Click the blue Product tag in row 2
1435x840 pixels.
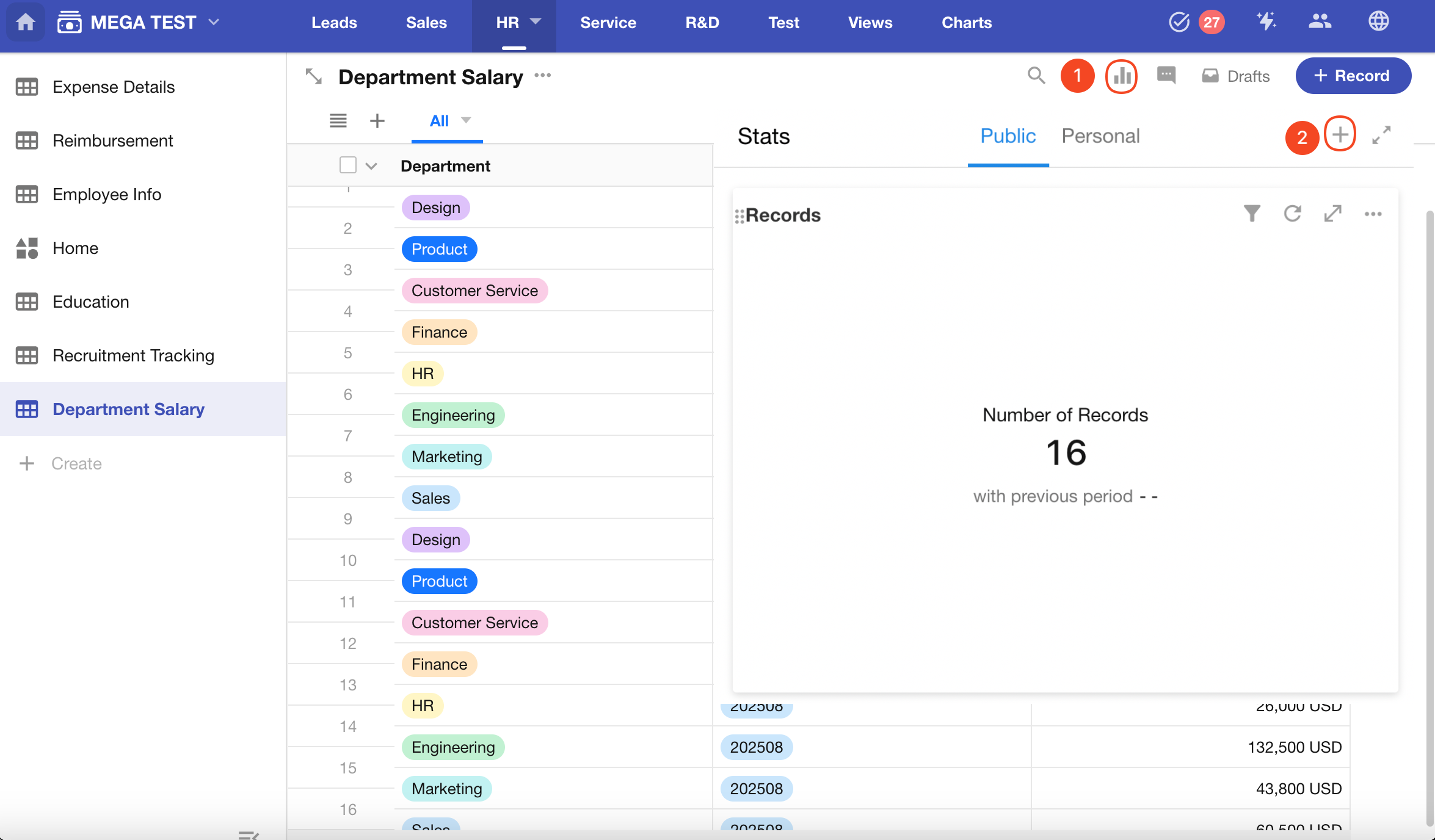coord(439,249)
